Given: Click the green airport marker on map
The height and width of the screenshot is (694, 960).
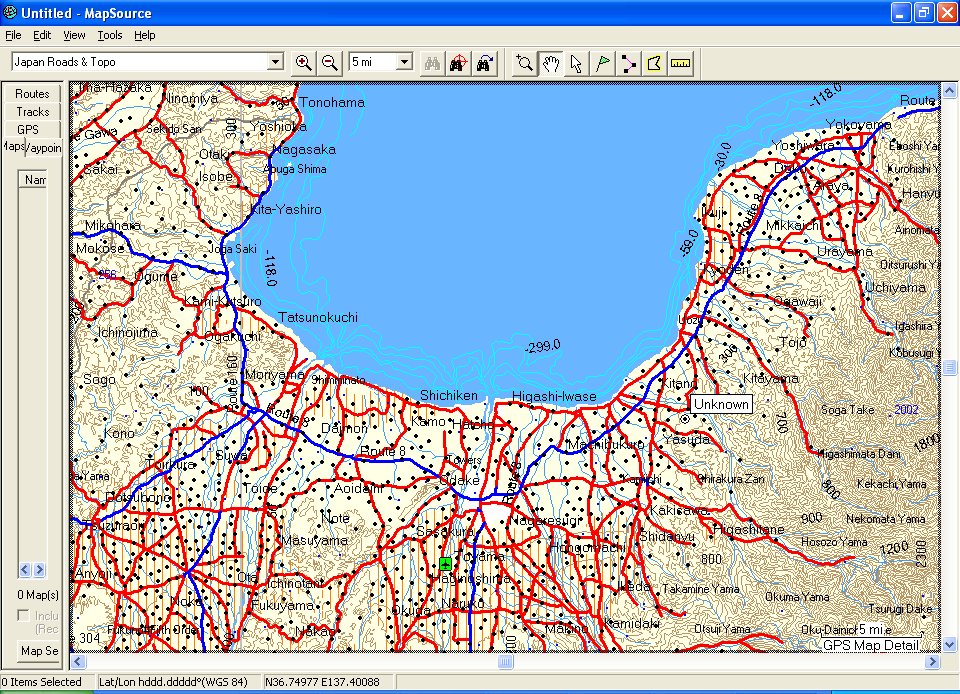Looking at the screenshot, I should (x=445, y=564).
